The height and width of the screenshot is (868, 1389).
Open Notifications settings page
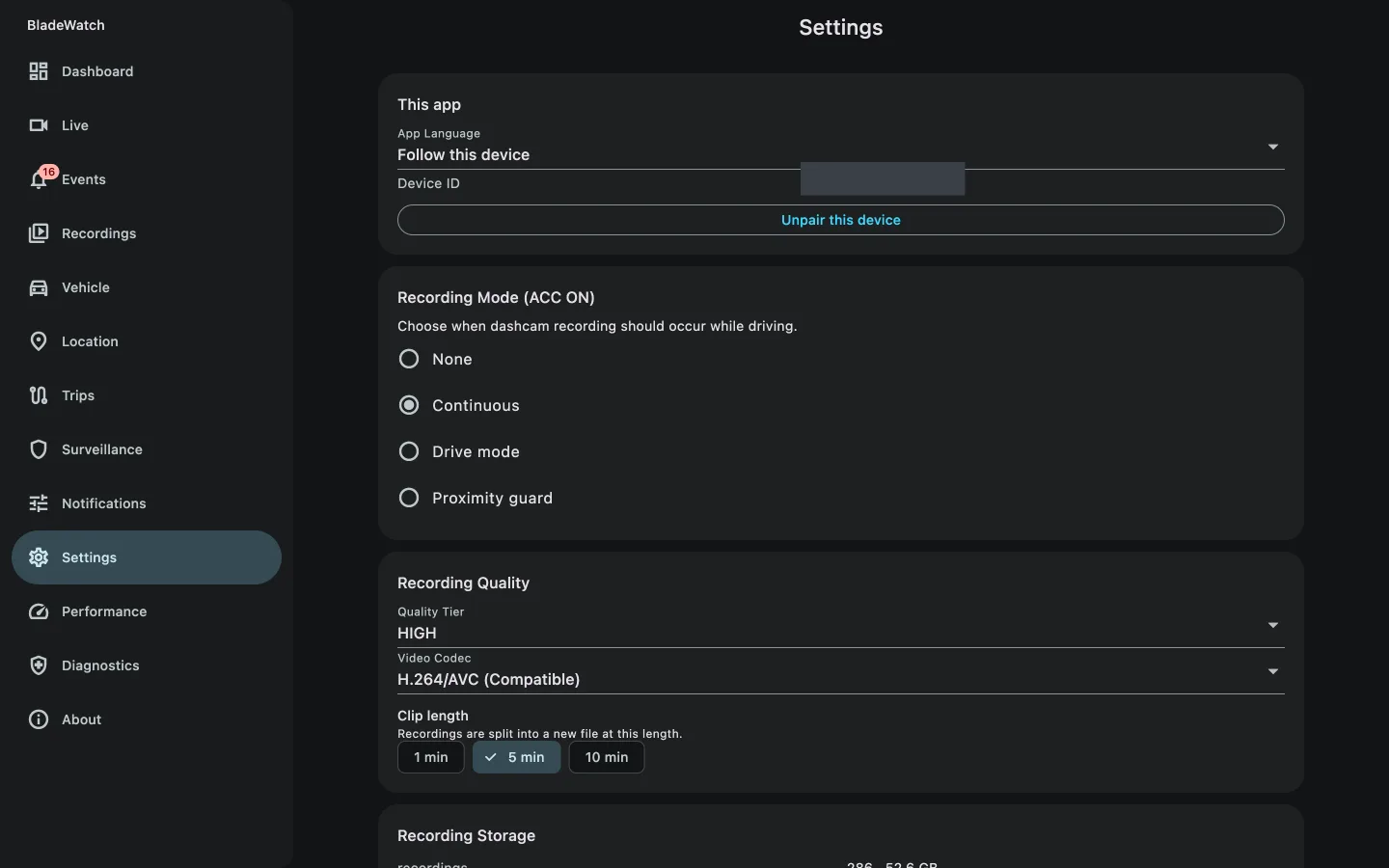pos(147,503)
